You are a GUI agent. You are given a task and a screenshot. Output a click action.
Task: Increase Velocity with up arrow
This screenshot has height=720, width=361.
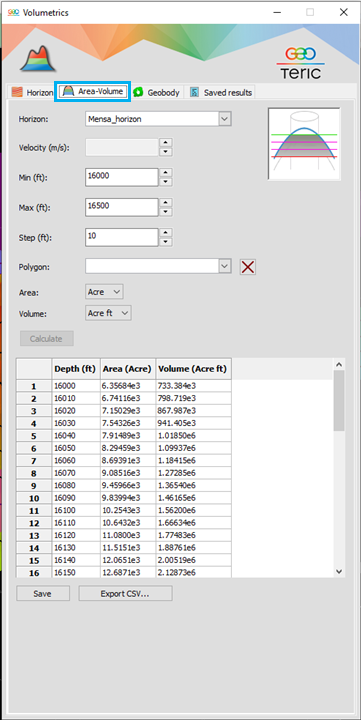pyautogui.click(x=166, y=143)
